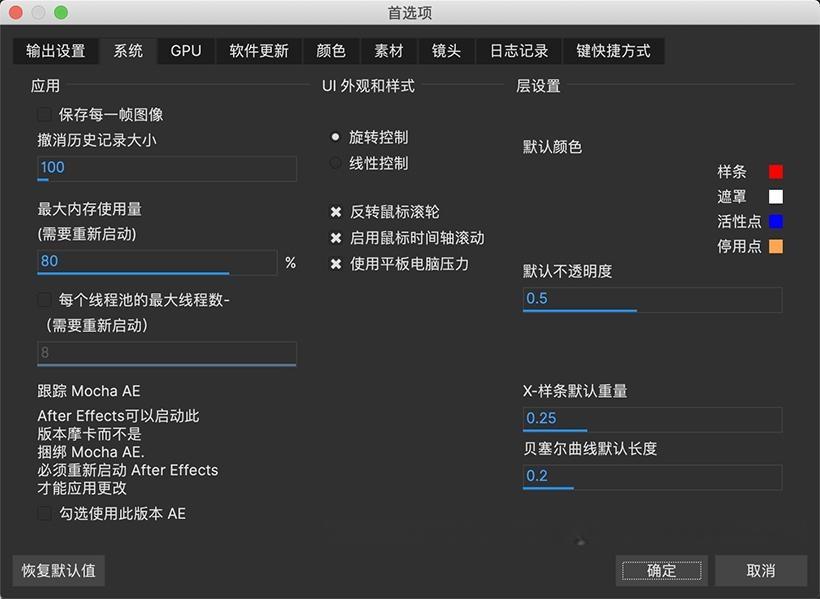Select the 线性控制 radio button

point(335,163)
